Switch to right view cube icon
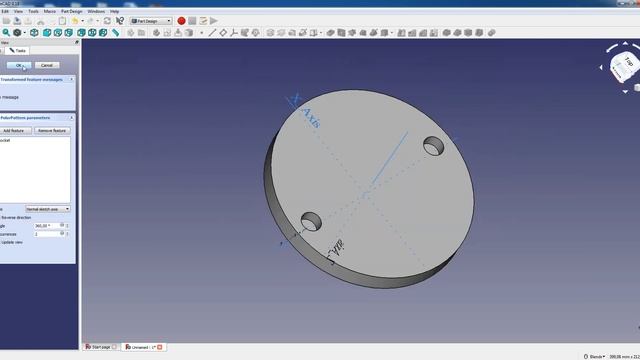640x360 pixels. pyautogui.click(x=69, y=32)
